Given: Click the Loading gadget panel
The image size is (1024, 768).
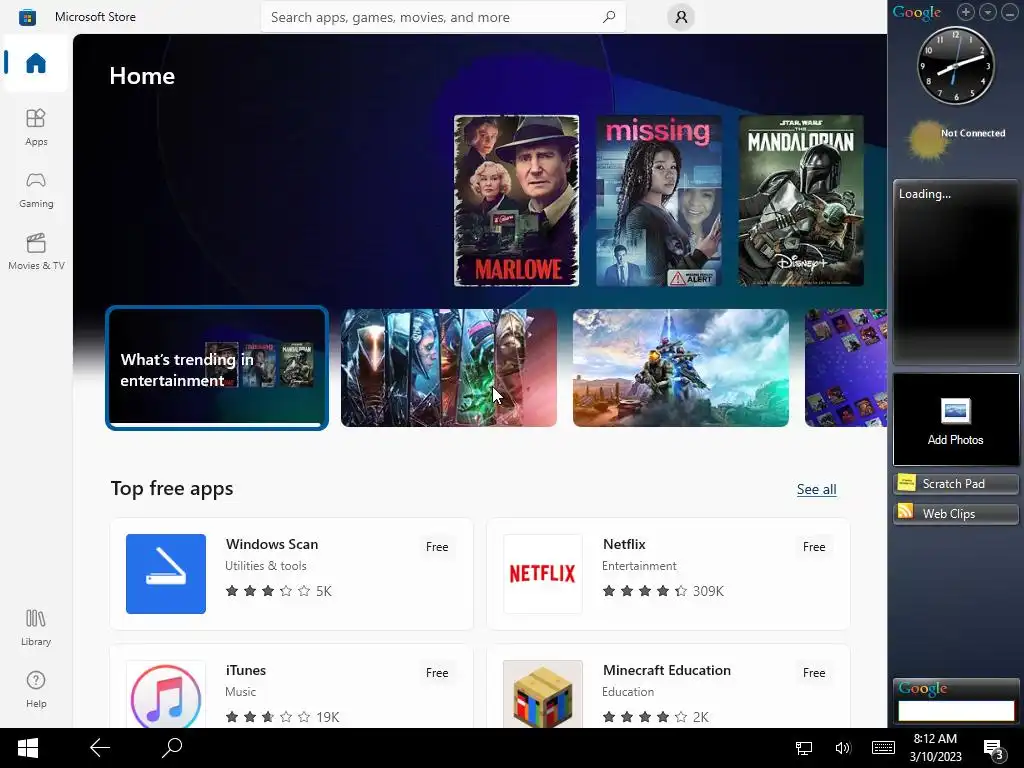Looking at the screenshot, I should coord(955,272).
